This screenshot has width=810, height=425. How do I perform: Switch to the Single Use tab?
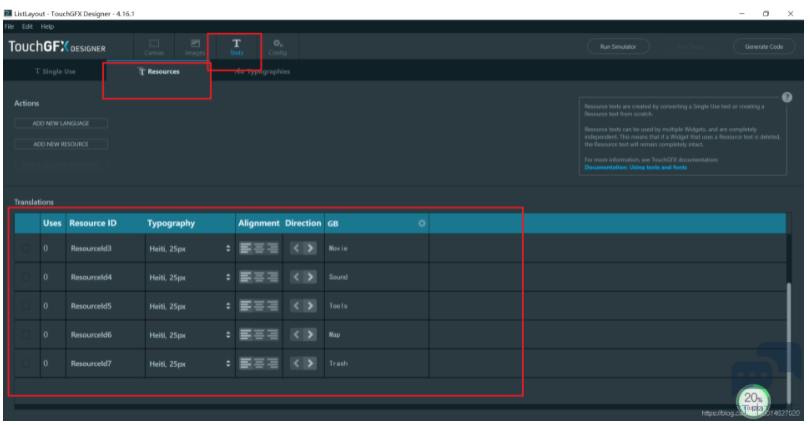tap(55, 71)
